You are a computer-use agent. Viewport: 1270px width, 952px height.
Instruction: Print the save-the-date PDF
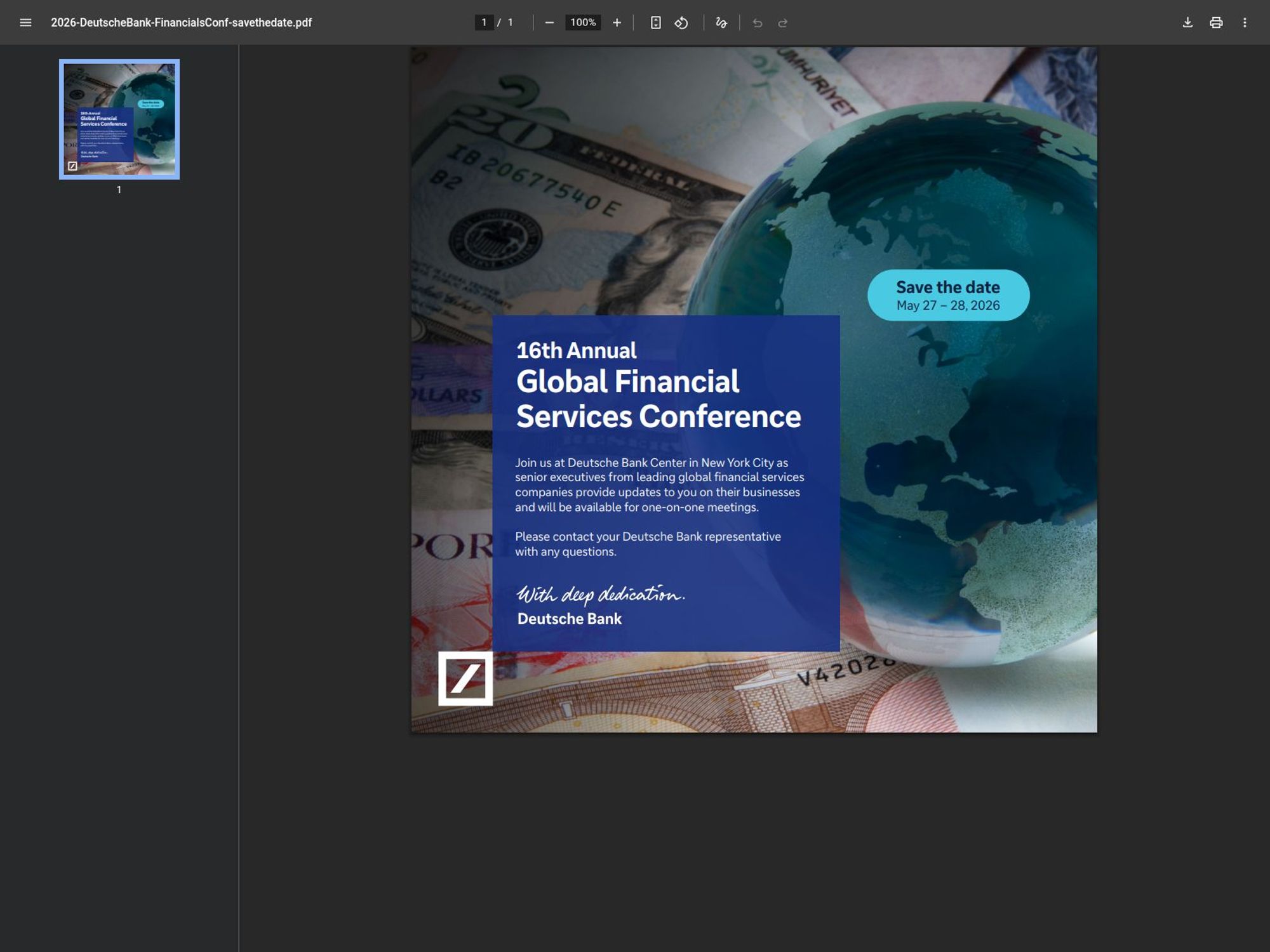(x=1217, y=22)
